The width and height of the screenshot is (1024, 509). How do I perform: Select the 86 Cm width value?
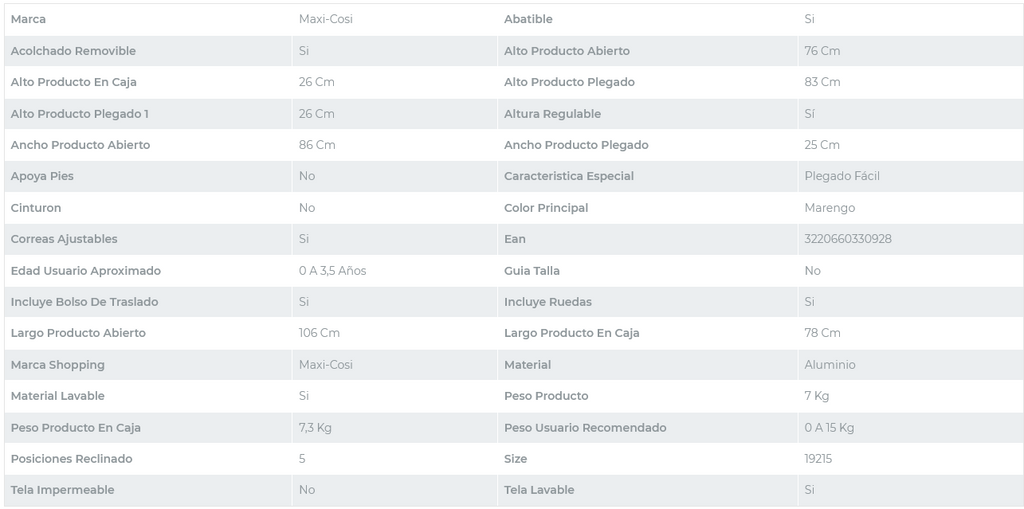coord(316,145)
